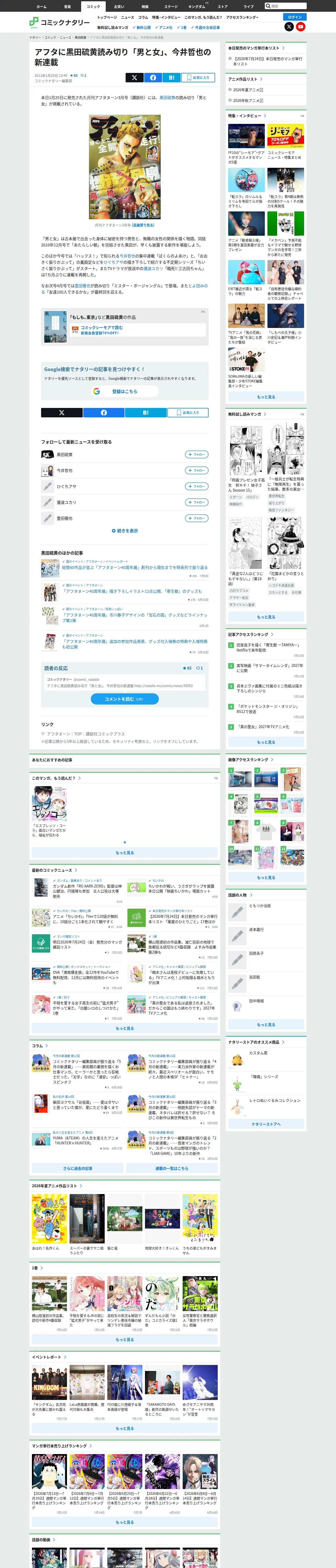The image size is (336, 1568).
Task: Follow 豊田徹也 with the フォロー button
Action: [x=197, y=518]
